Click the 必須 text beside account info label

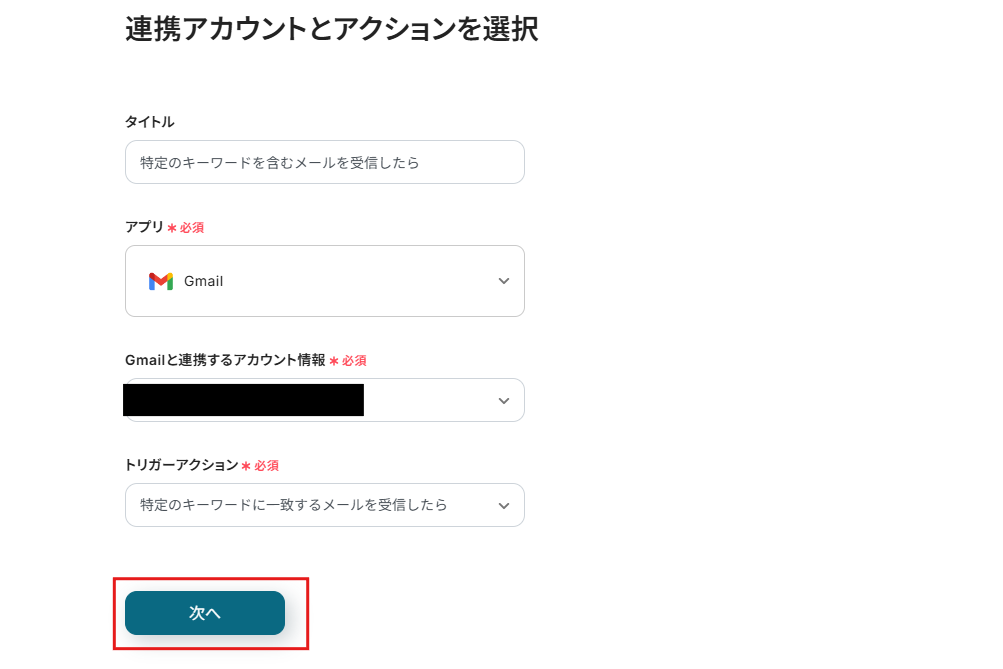coord(354,361)
